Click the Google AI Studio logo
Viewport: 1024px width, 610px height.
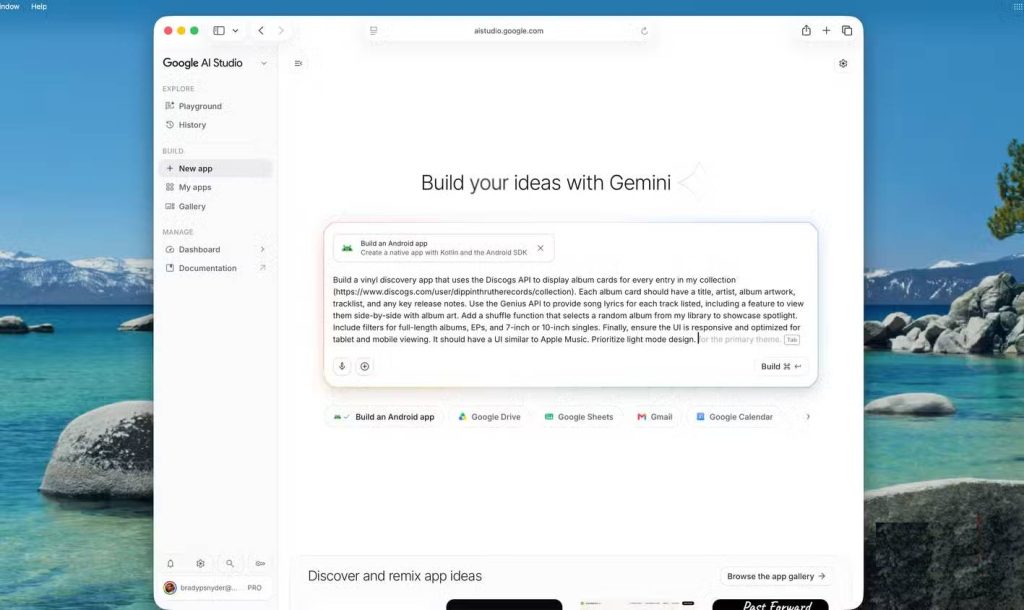(202, 63)
